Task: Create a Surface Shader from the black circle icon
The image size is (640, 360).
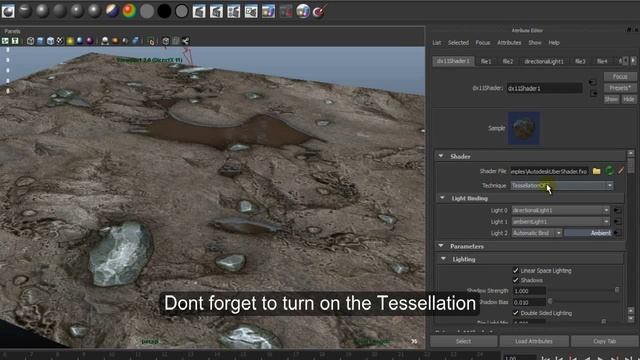Action: coord(164,11)
